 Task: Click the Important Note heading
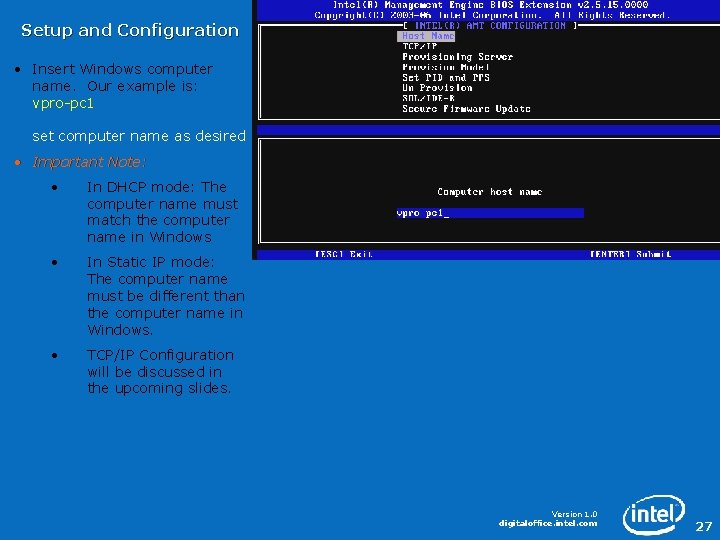click(89, 162)
